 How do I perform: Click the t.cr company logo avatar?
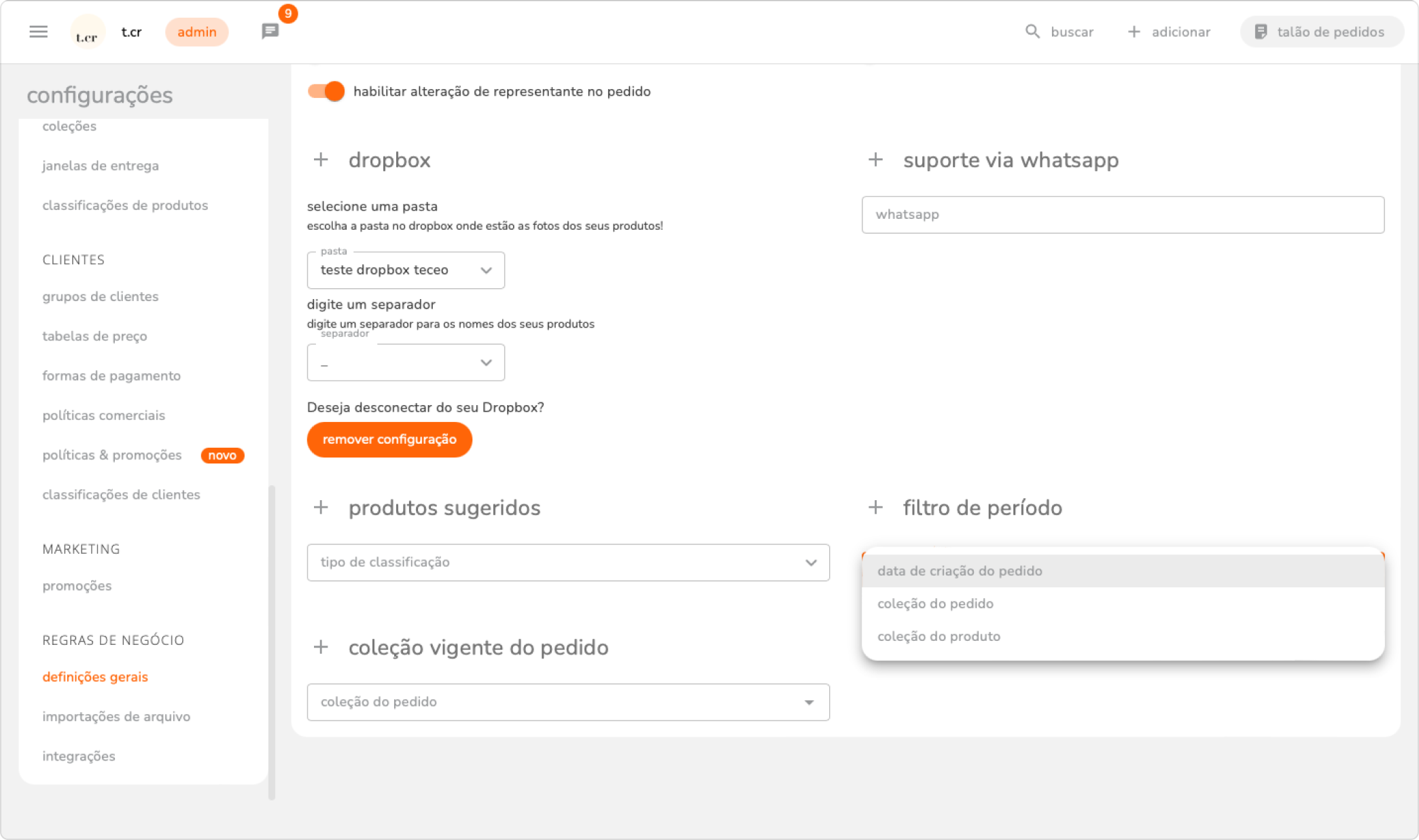pyautogui.click(x=88, y=33)
